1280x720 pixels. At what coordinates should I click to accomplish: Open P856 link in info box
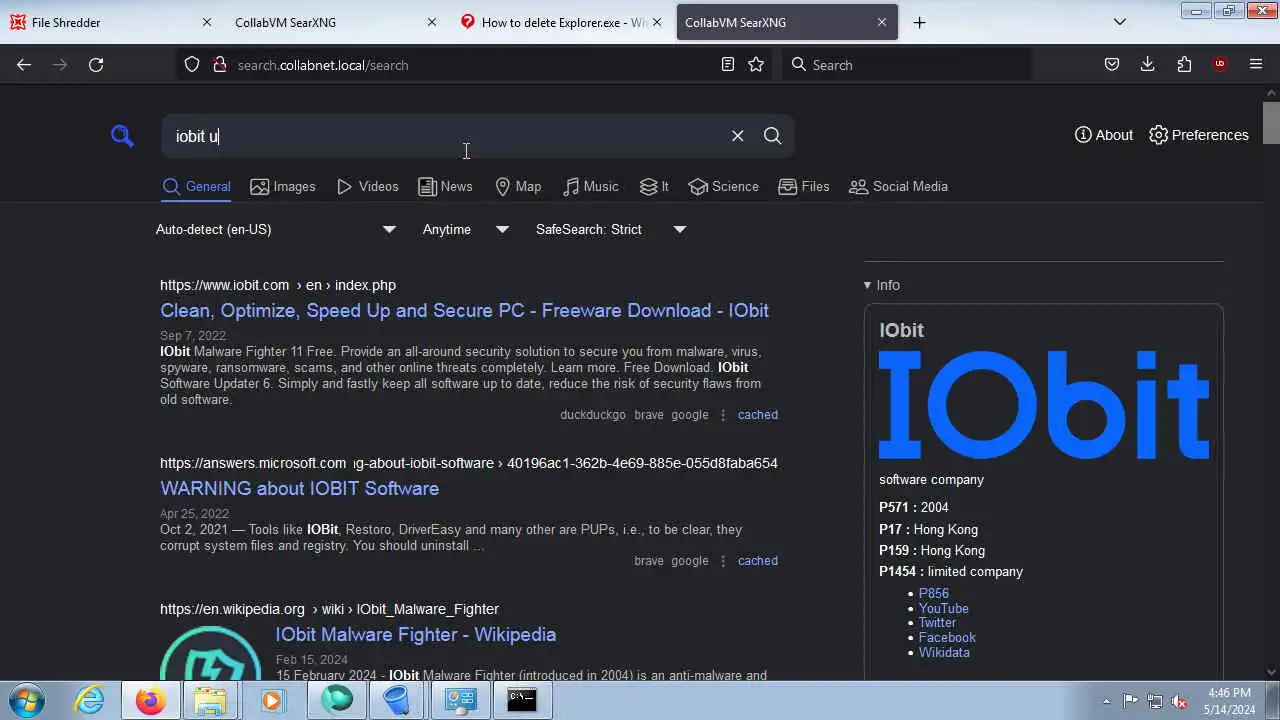tap(933, 593)
